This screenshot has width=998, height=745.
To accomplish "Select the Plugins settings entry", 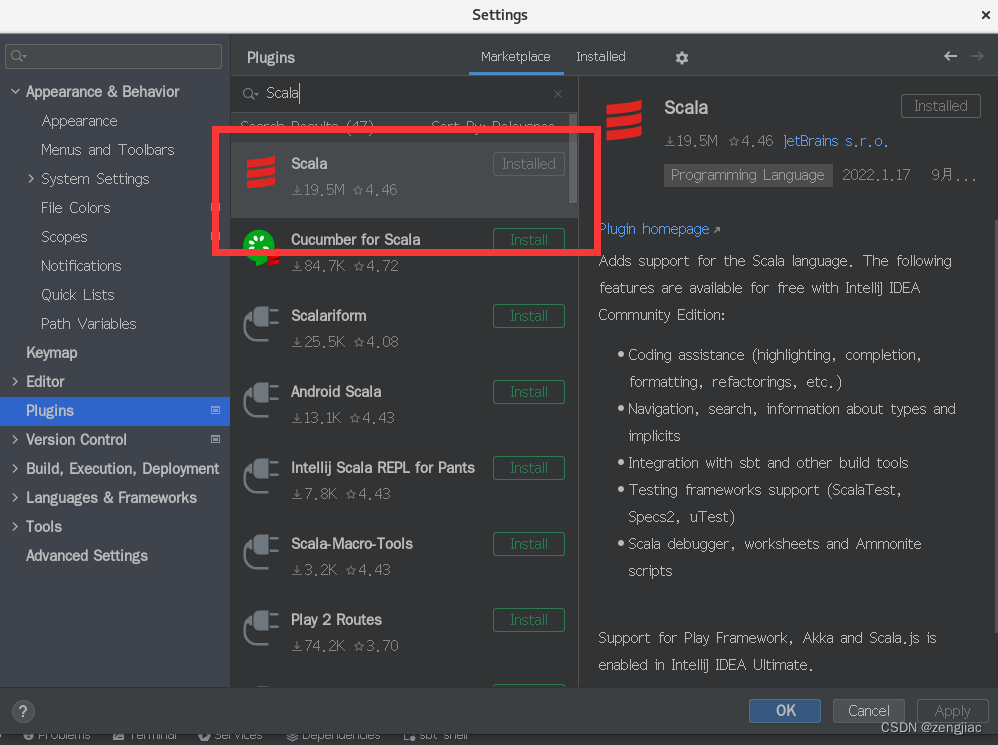I will pyautogui.click(x=115, y=410).
